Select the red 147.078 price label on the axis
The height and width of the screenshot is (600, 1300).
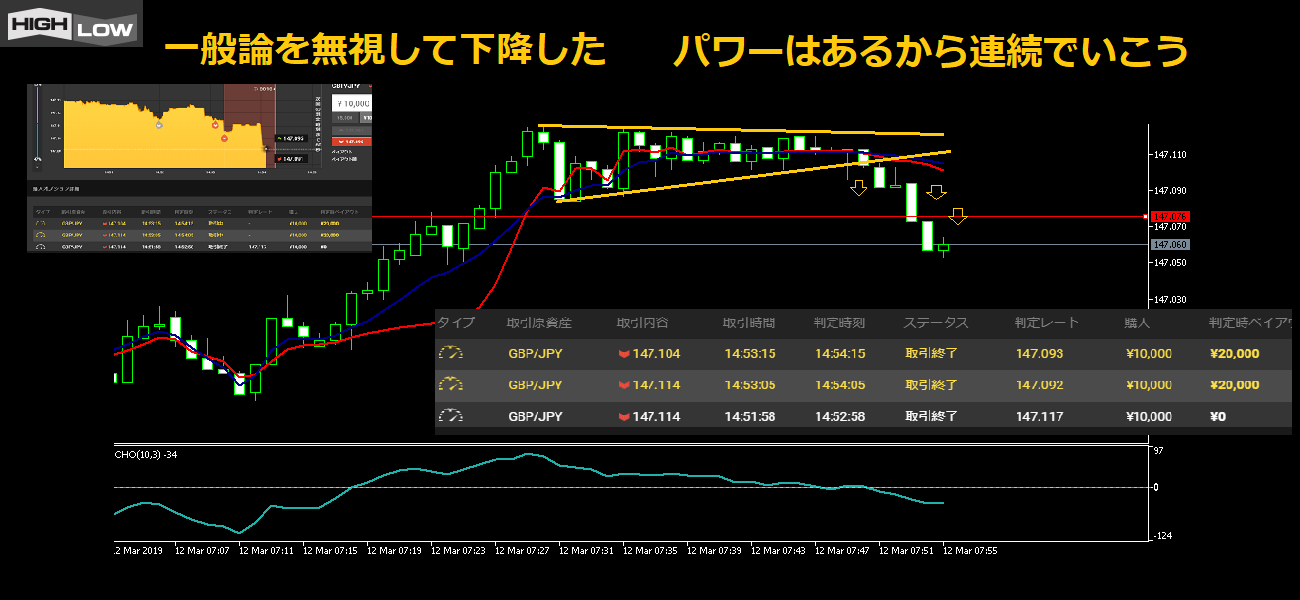point(1168,216)
